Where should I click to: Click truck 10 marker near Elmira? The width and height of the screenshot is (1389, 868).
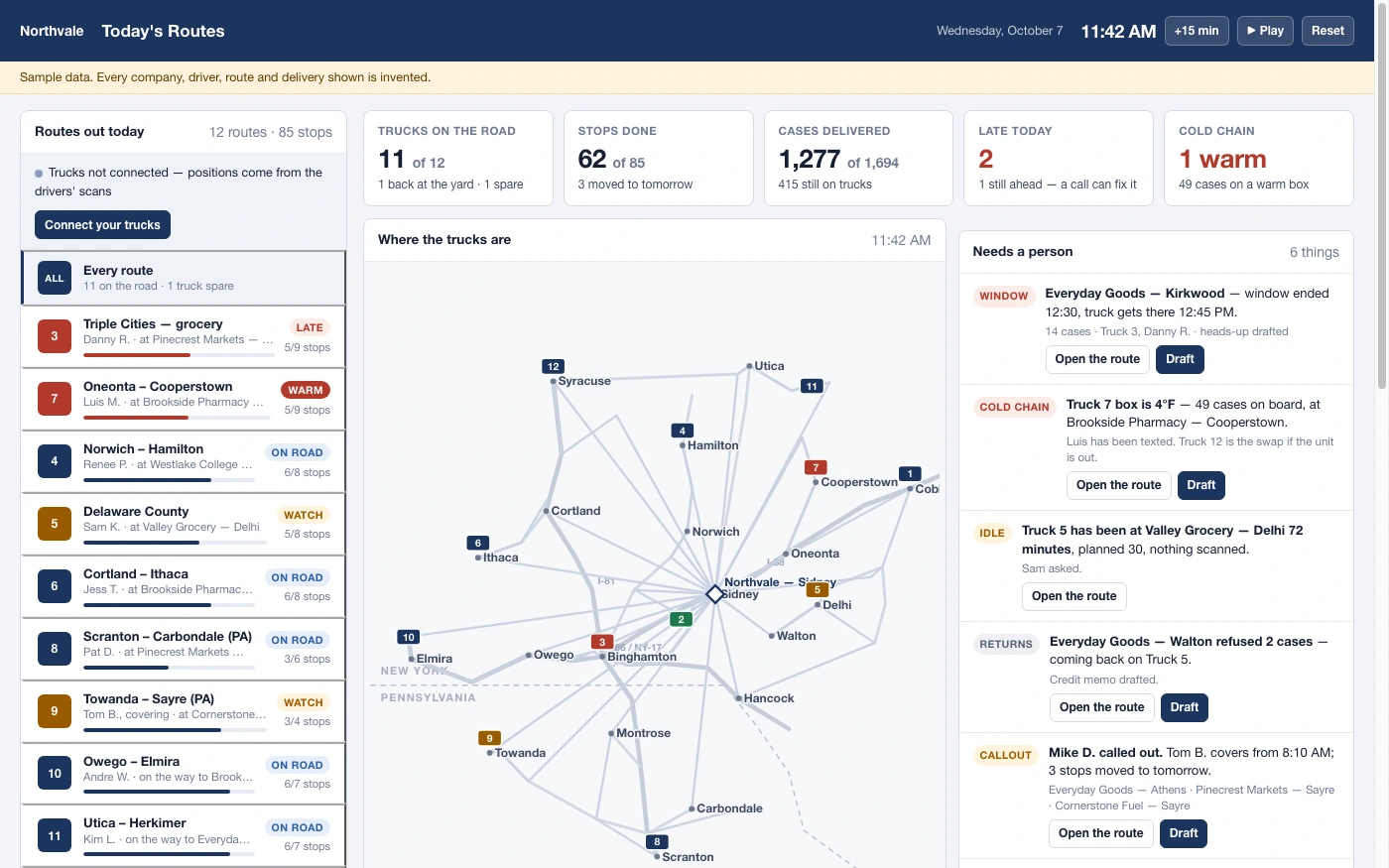click(x=409, y=637)
